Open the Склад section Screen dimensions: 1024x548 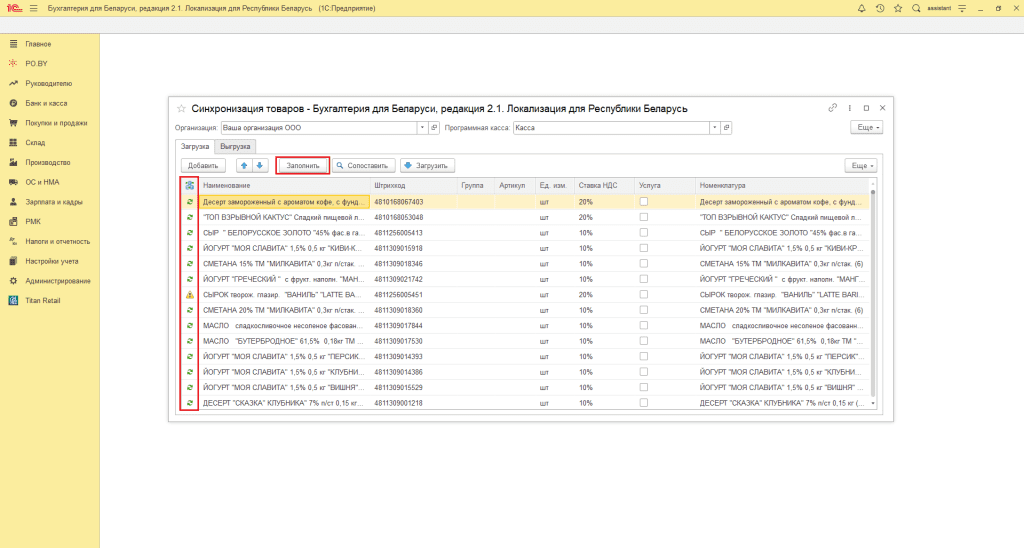coord(35,142)
